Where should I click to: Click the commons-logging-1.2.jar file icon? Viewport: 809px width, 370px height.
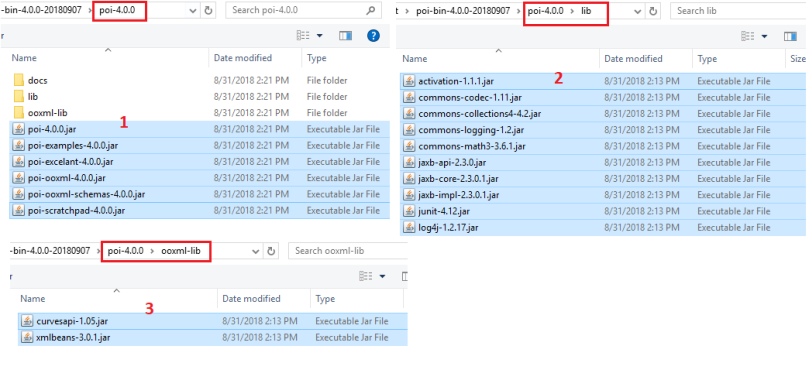coord(409,130)
